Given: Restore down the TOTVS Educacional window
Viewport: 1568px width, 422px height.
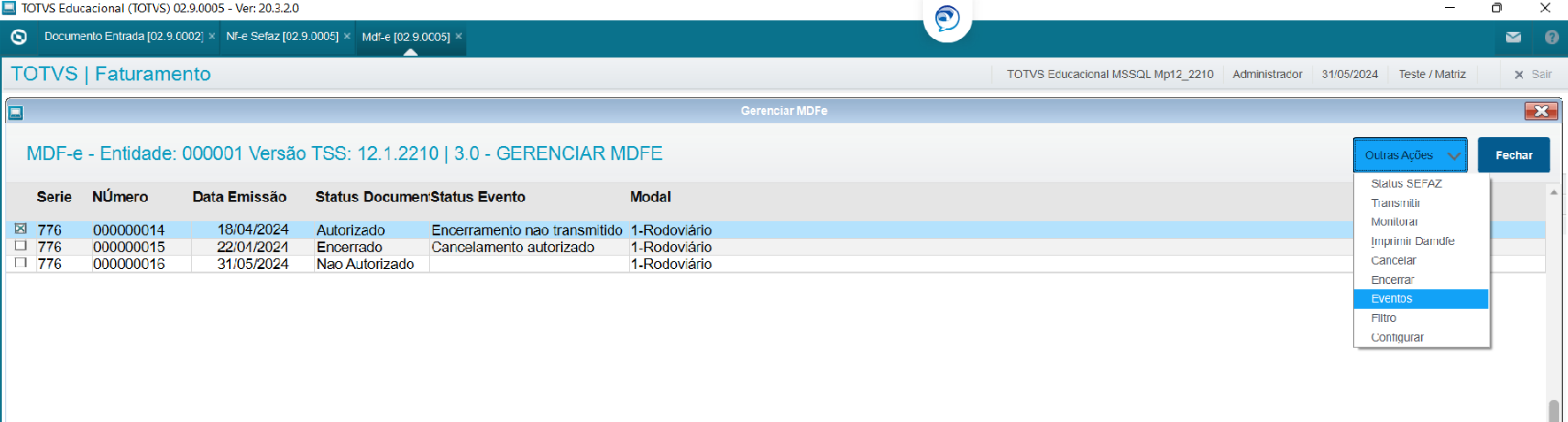Looking at the screenshot, I should pyautogui.click(x=1496, y=8).
